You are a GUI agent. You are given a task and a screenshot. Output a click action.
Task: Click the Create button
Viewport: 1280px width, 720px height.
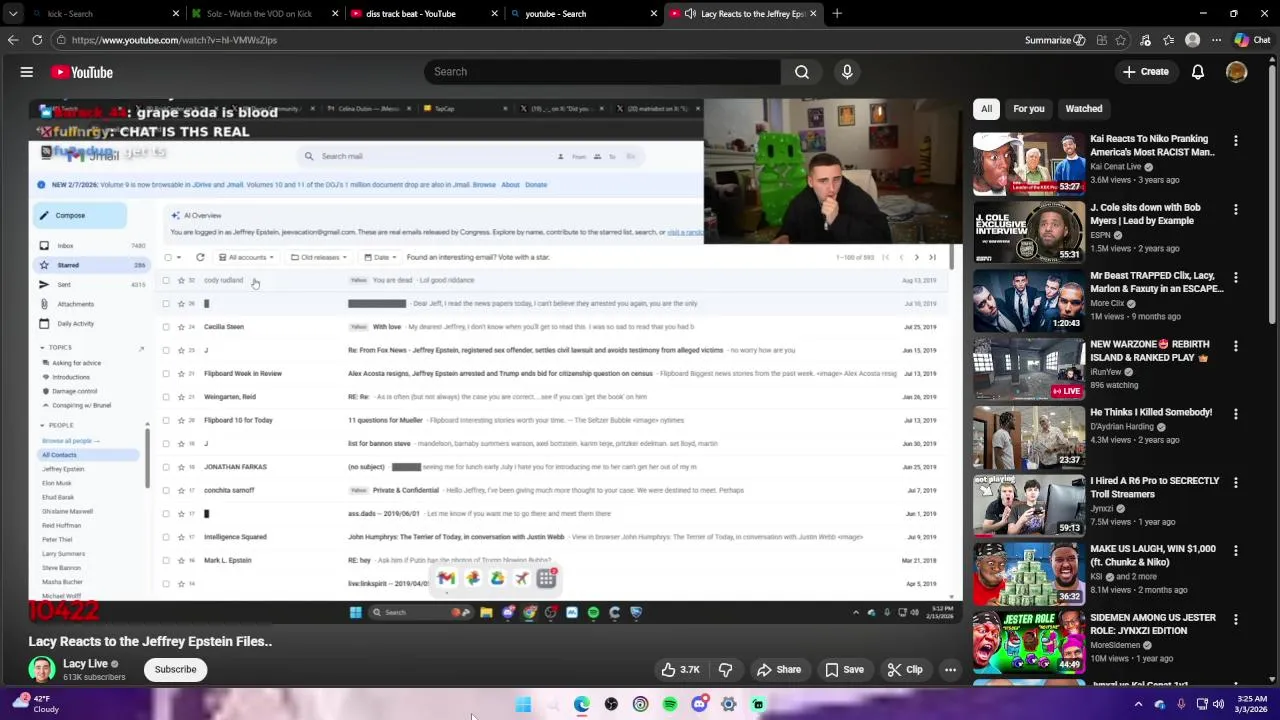[1145, 72]
